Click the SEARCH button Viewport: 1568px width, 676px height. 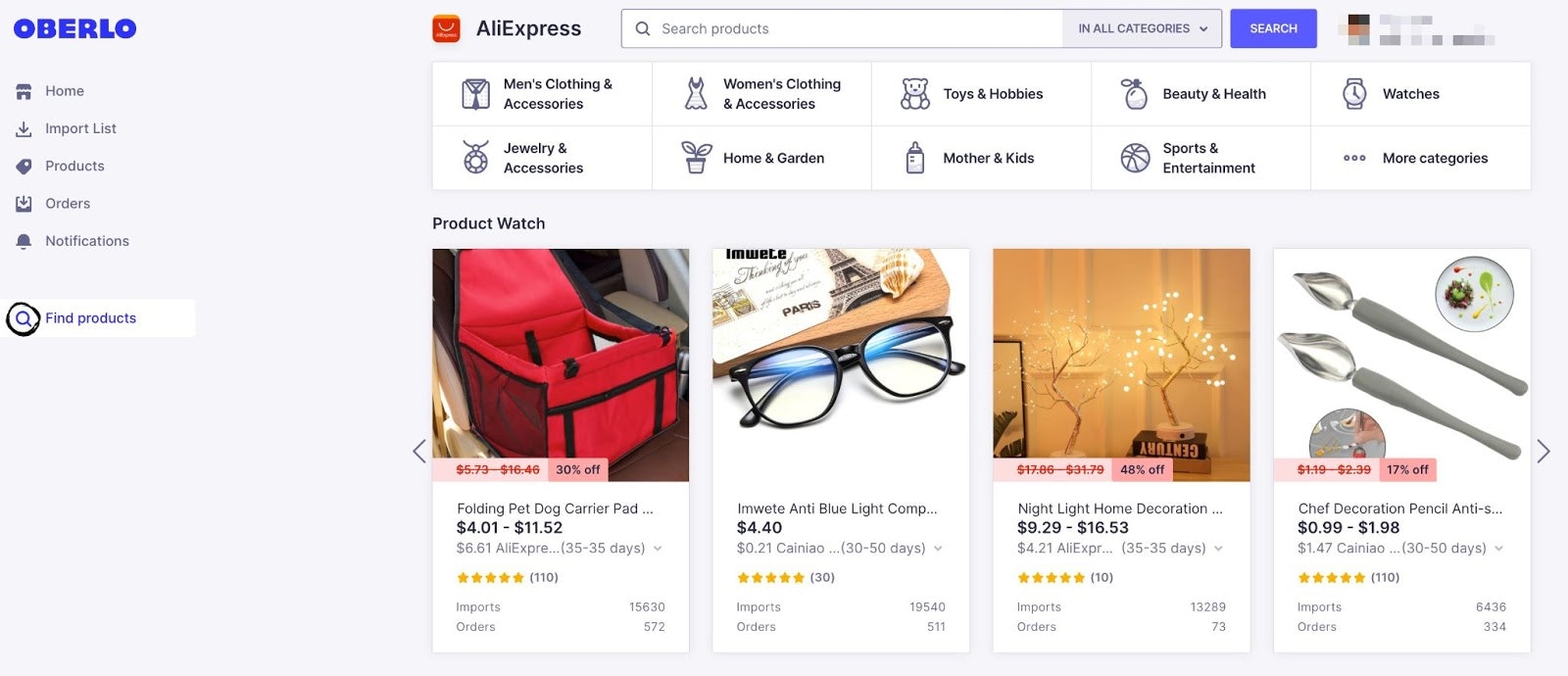[x=1272, y=28]
